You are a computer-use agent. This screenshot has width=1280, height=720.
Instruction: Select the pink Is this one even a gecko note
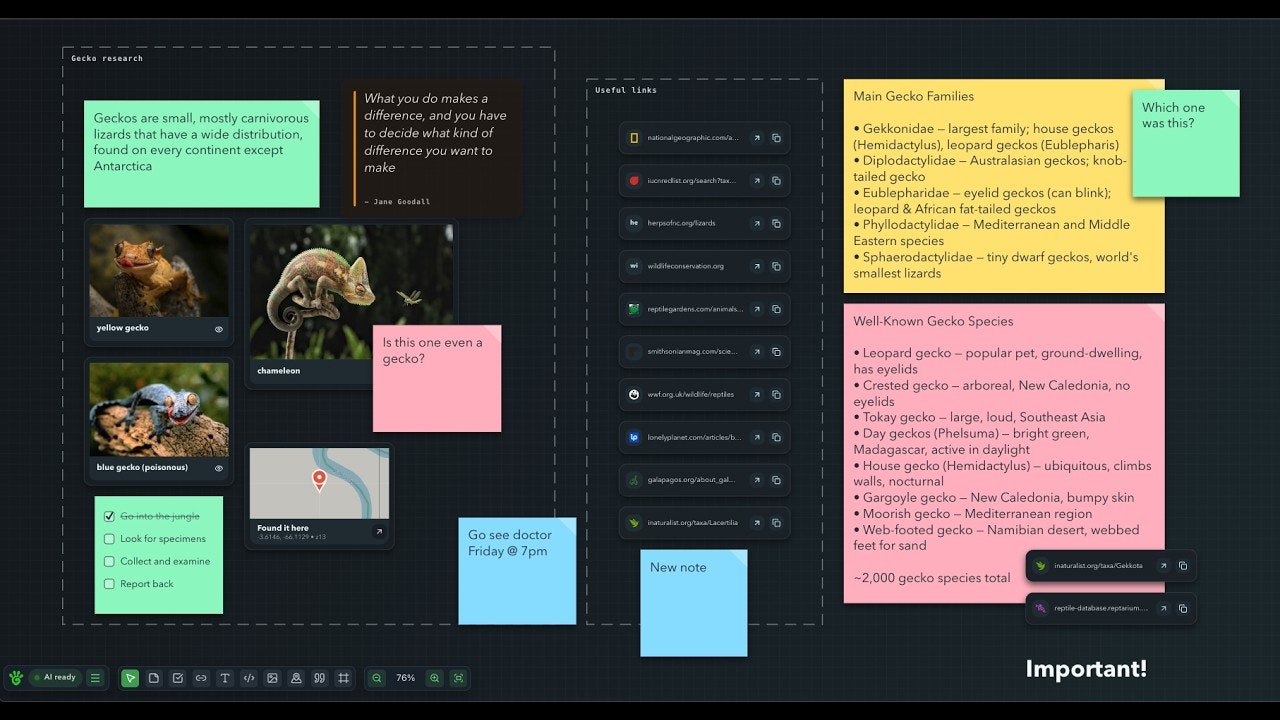click(437, 378)
